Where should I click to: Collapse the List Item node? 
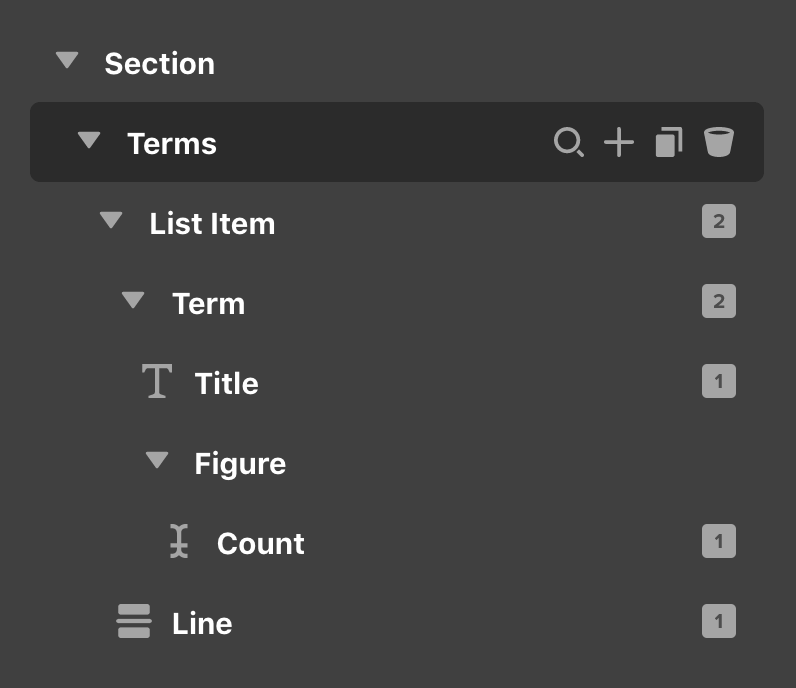[111, 221]
